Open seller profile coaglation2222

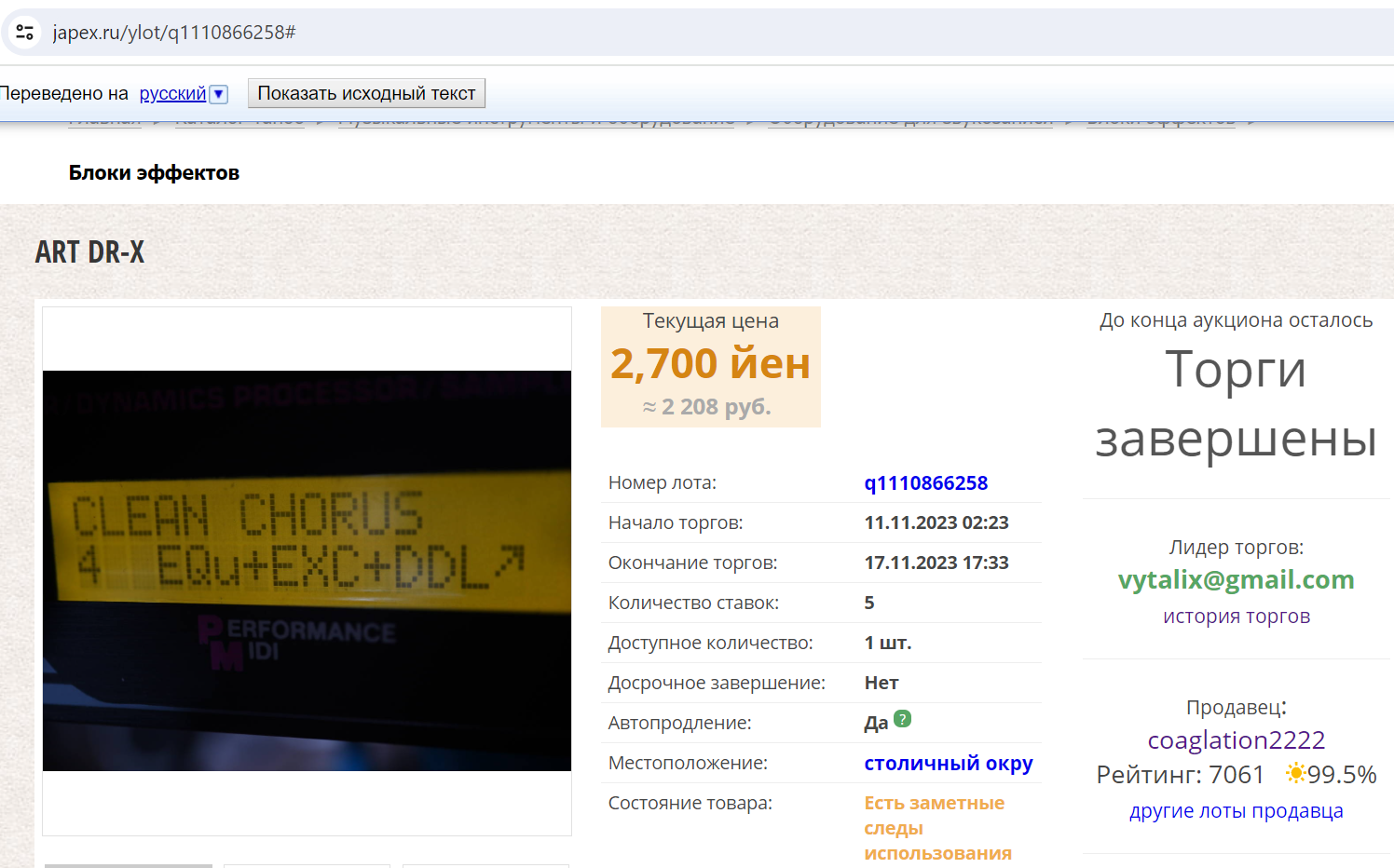click(1237, 740)
